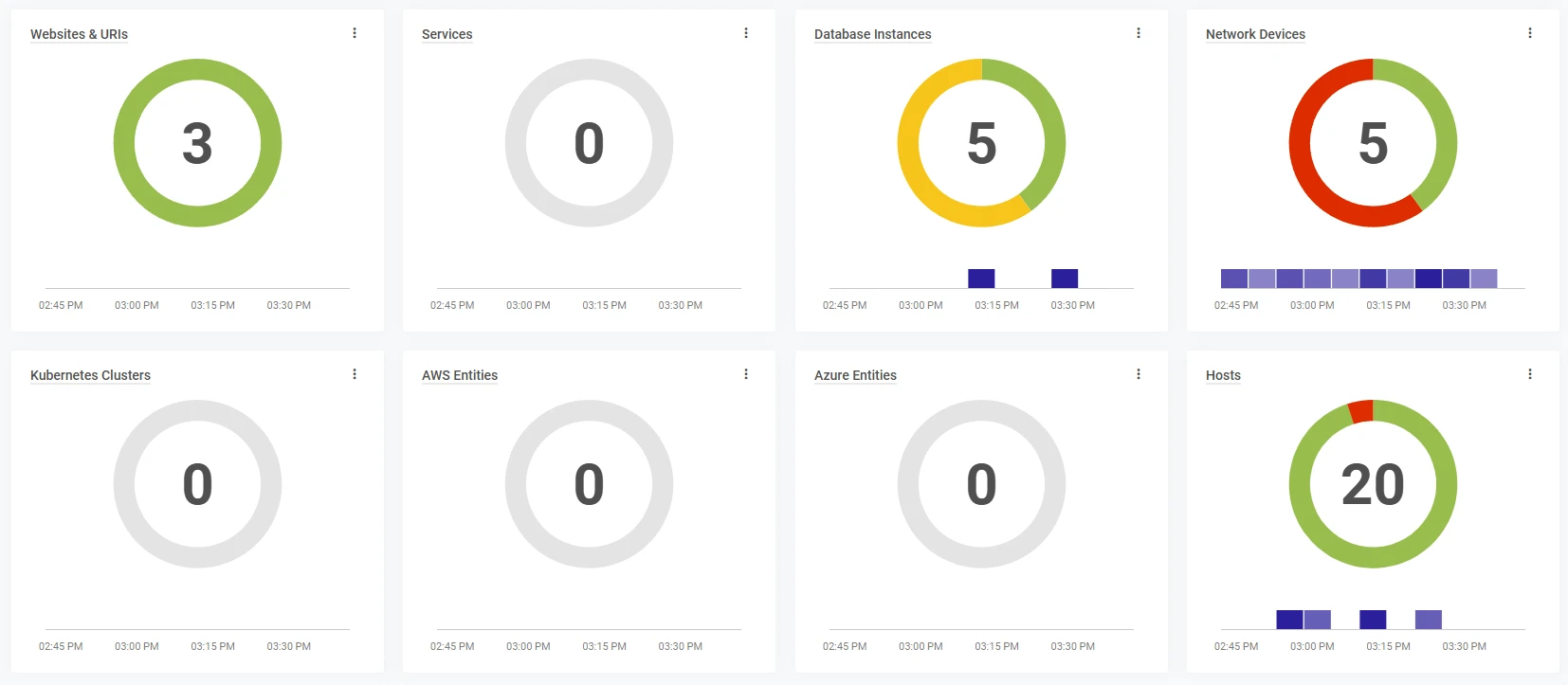The width and height of the screenshot is (1568, 685).
Task: Click first event bar in Database Instances timeline
Action: (x=981, y=279)
